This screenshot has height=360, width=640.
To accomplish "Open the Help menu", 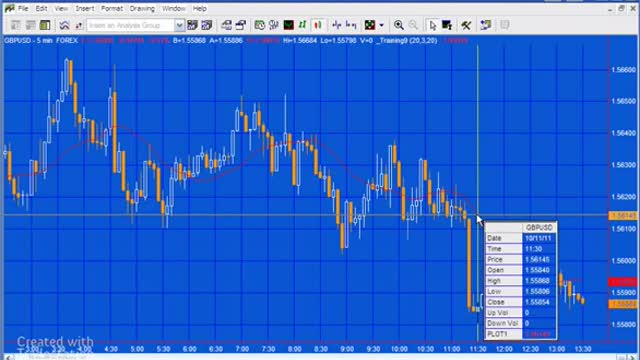I will 200,9.
